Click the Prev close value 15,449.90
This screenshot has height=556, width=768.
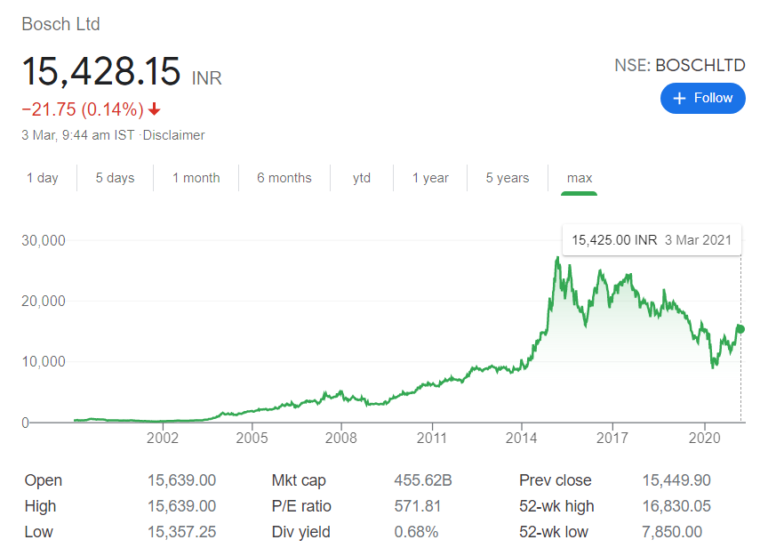pyautogui.click(x=676, y=481)
